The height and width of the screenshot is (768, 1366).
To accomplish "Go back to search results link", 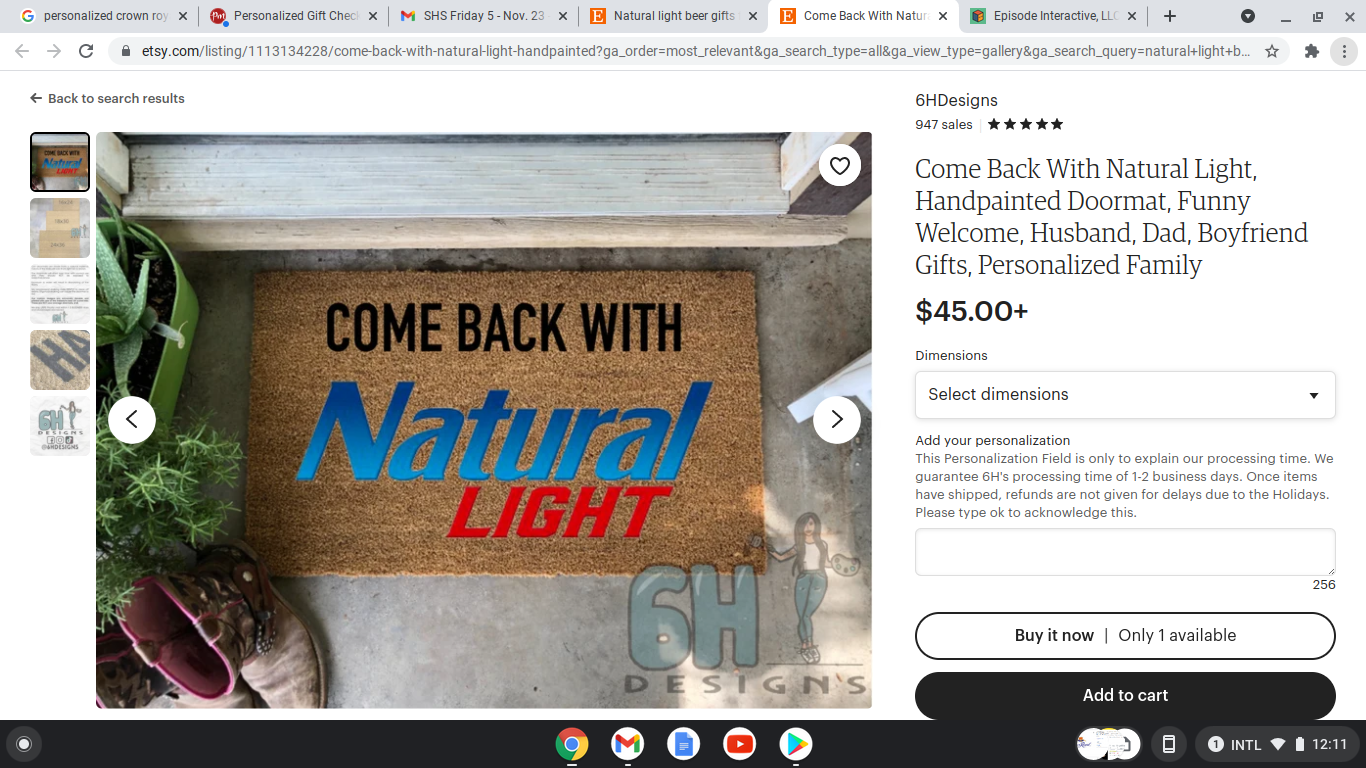I will coord(107,98).
